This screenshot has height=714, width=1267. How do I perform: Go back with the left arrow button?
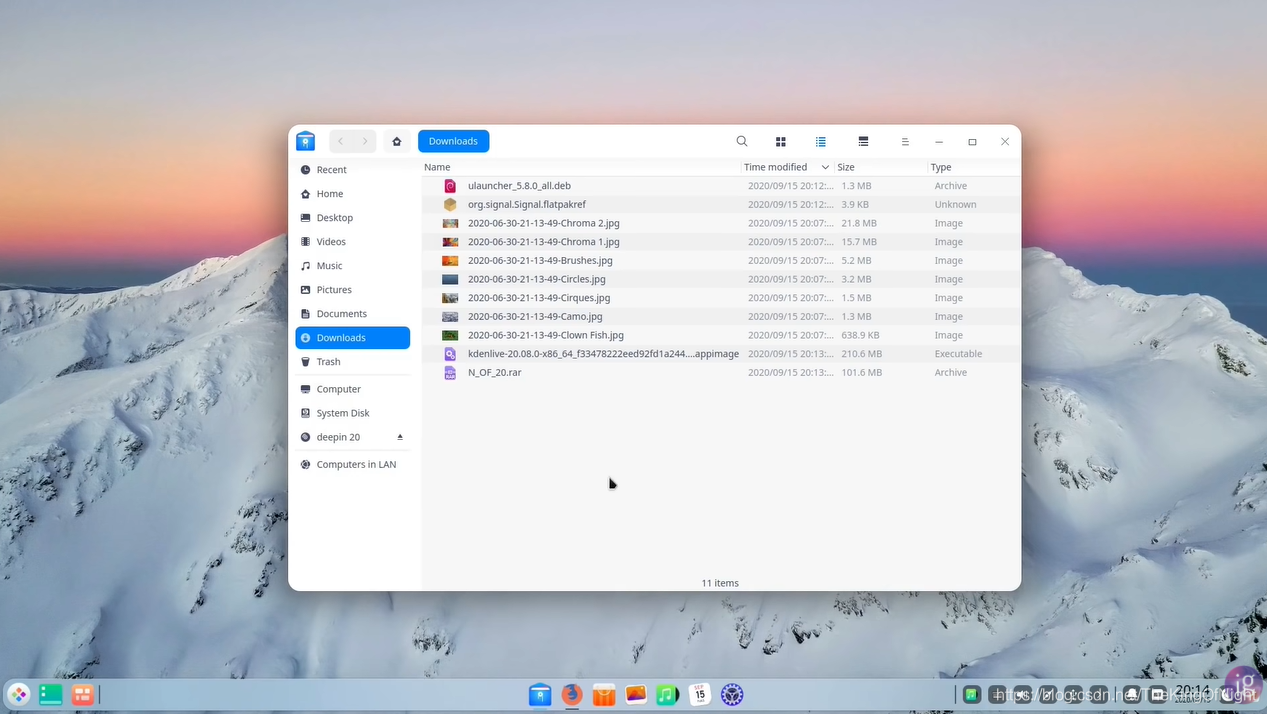[x=341, y=141]
